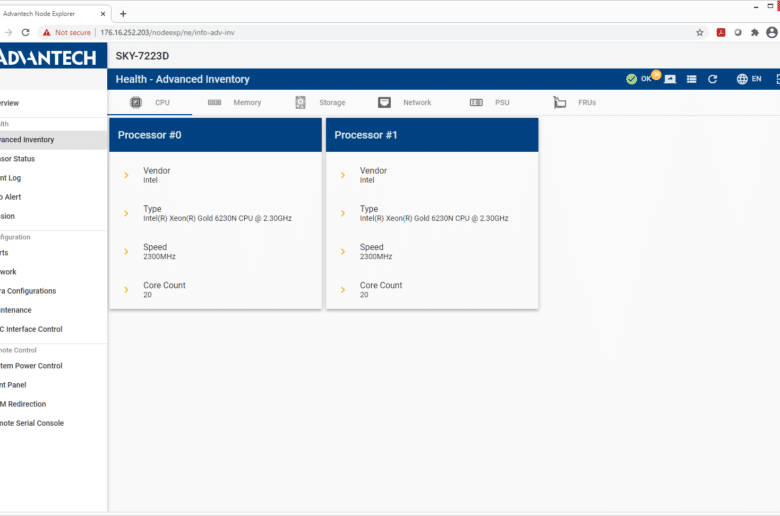The width and height of the screenshot is (780, 516).
Task: Click the round extension icon beside PDF icon
Action: click(x=738, y=32)
